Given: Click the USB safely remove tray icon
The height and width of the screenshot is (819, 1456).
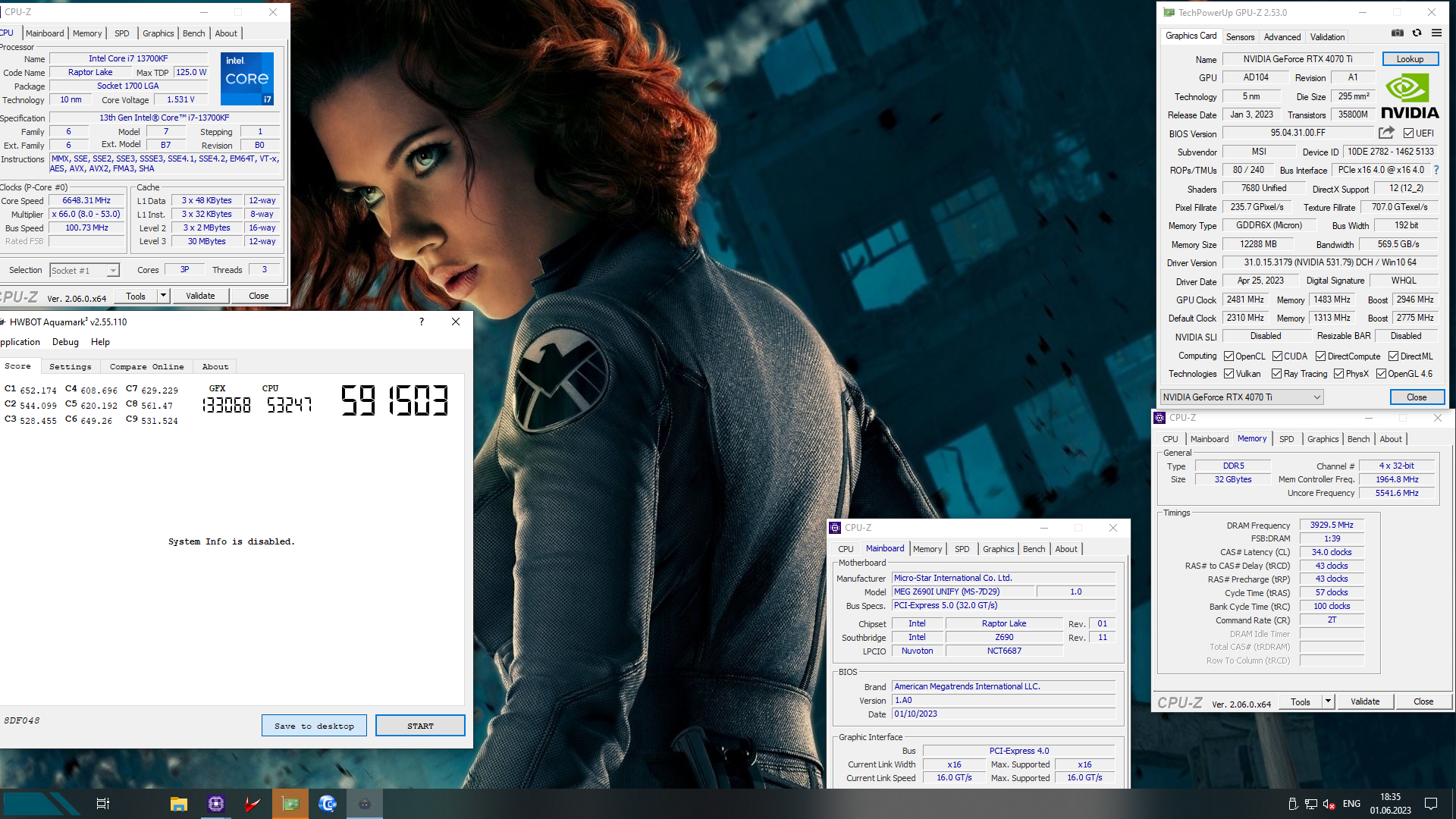Looking at the screenshot, I should click(1293, 804).
